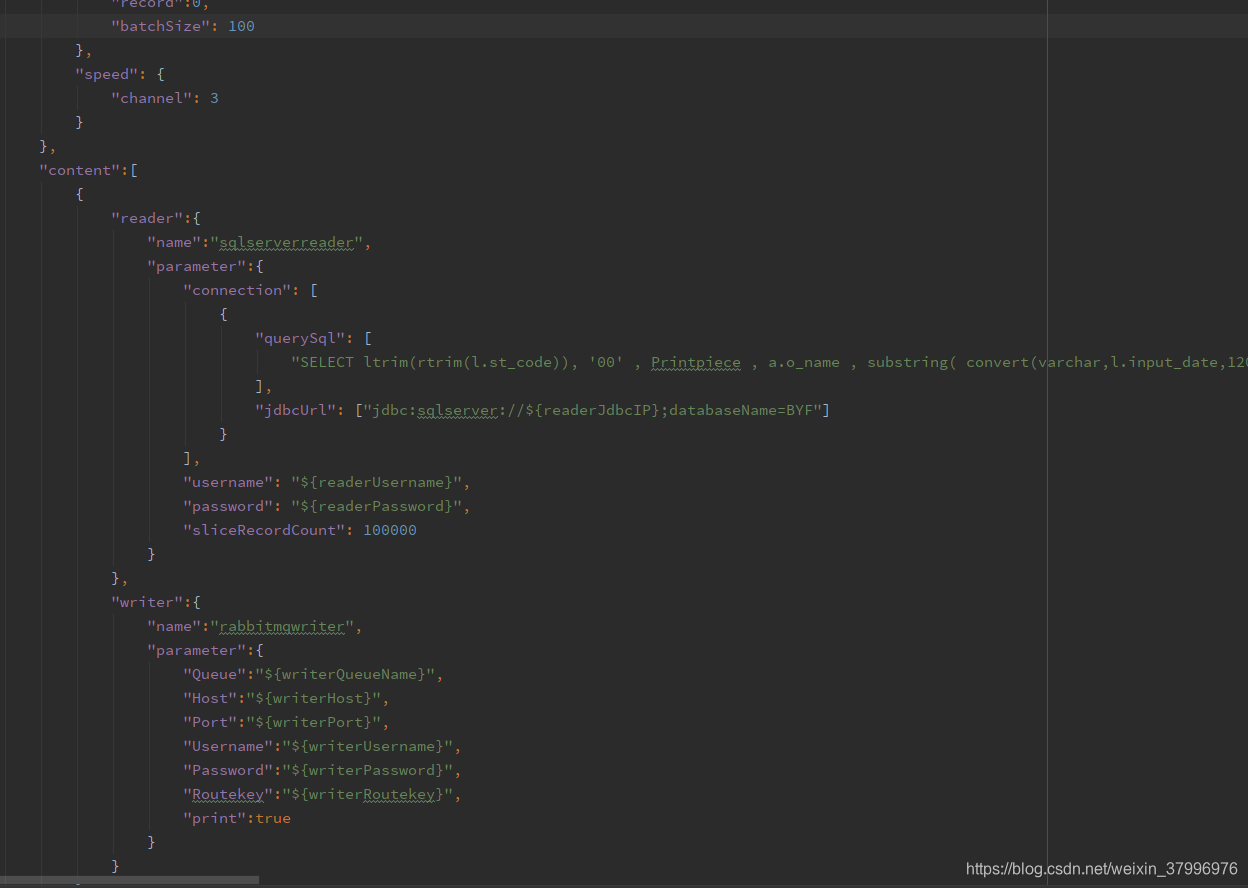Click convert(varchar,l.input_date in the SQL
Screen dimensions: 1248x888
(x=1092, y=362)
